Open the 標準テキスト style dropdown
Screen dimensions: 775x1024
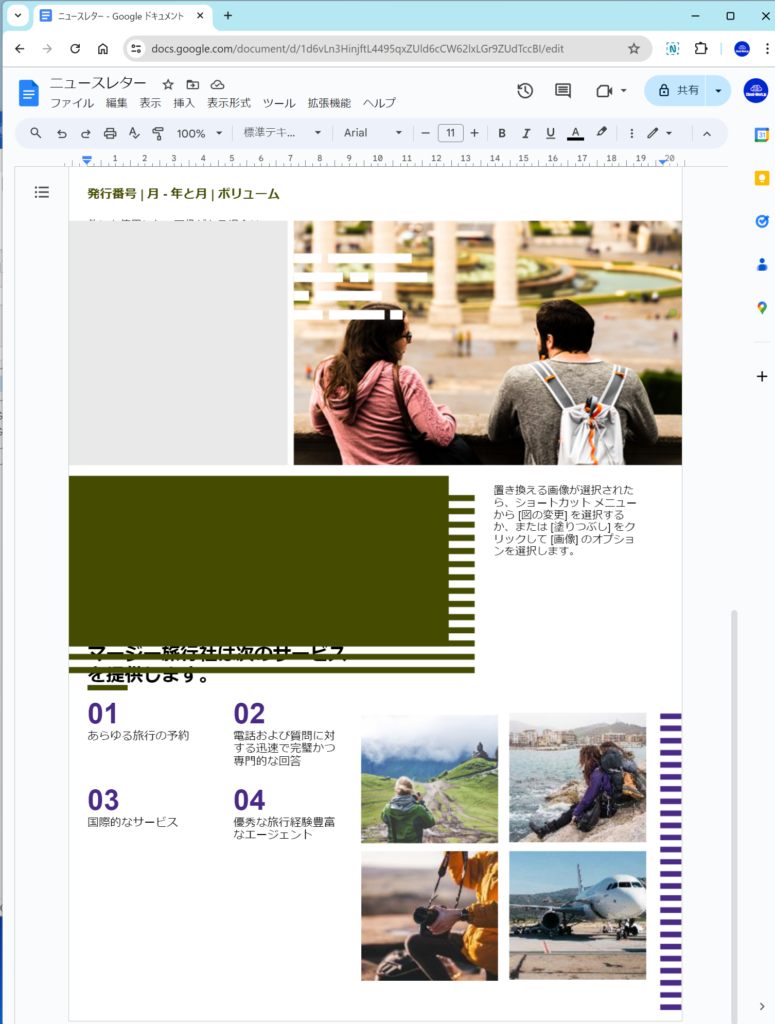[x=282, y=133]
